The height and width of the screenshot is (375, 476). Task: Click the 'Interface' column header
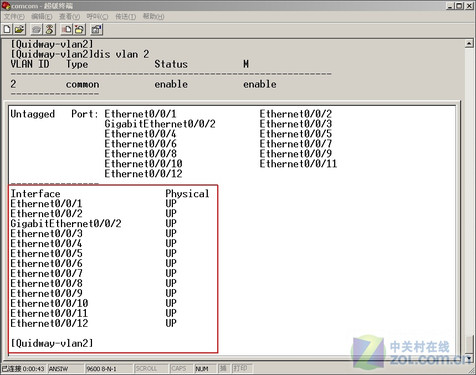(35, 194)
